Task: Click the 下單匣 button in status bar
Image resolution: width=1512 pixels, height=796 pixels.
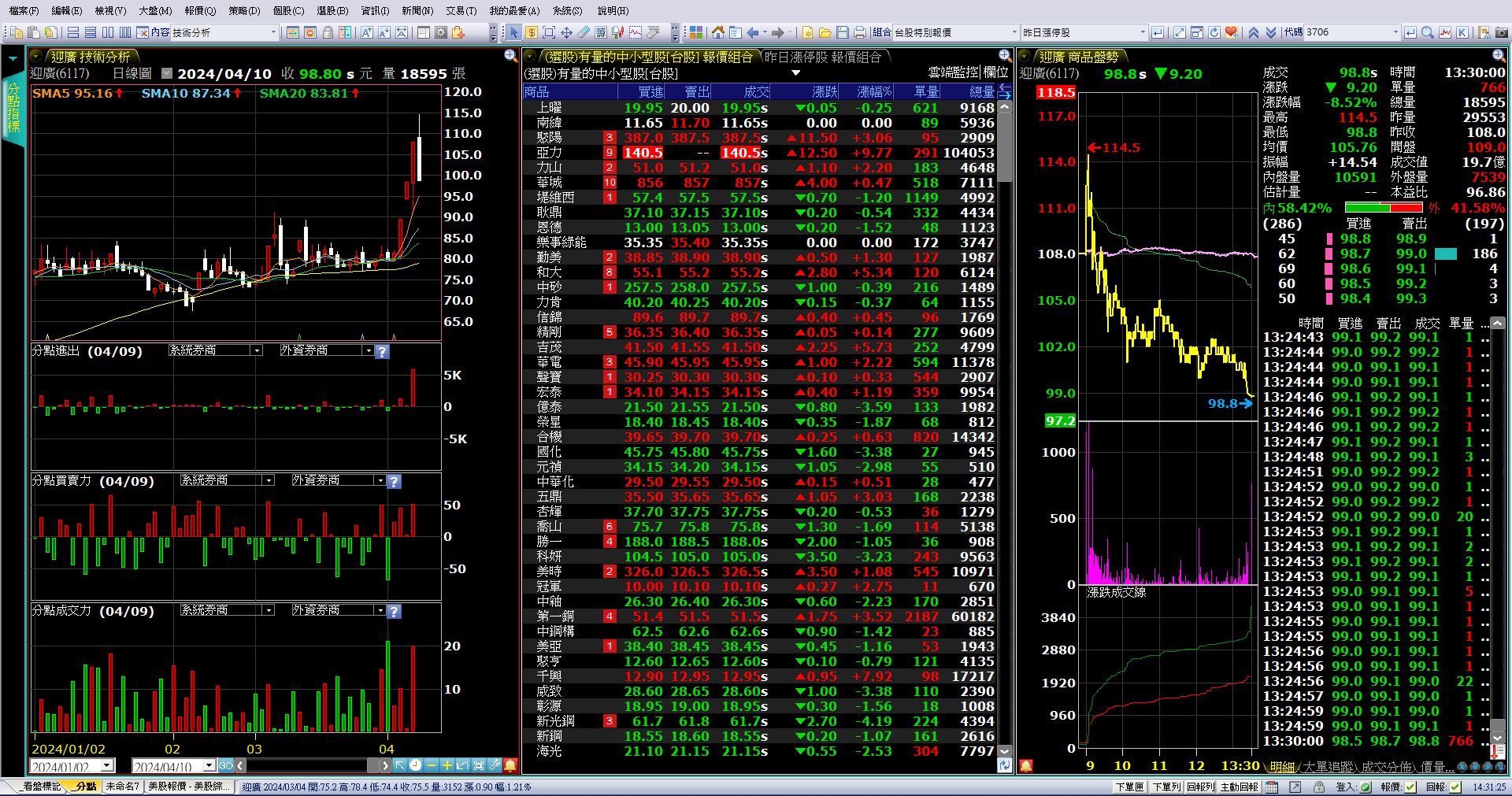Action: (1129, 787)
